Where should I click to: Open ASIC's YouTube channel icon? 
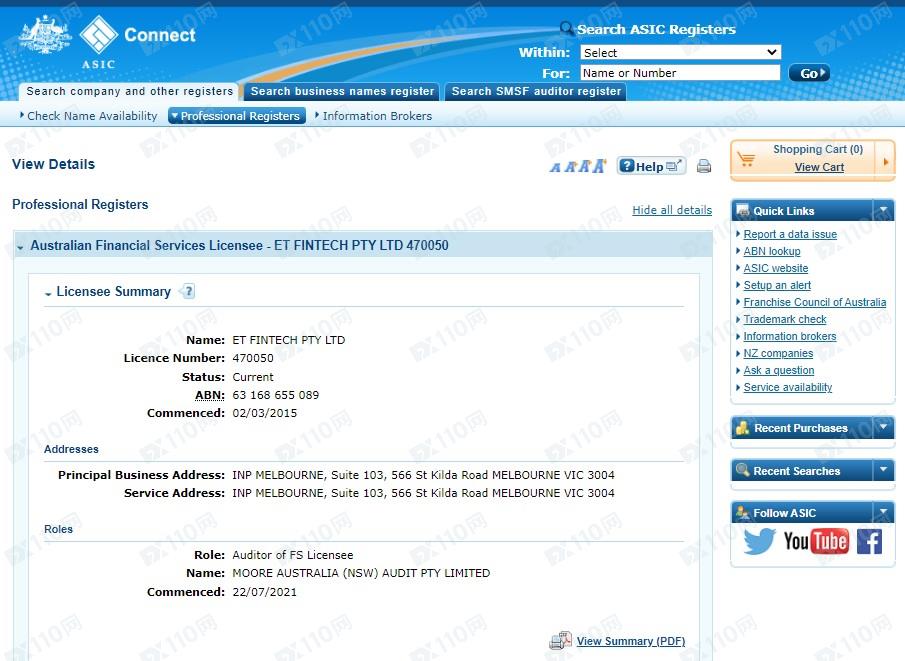pyautogui.click(x=816, y=541)
